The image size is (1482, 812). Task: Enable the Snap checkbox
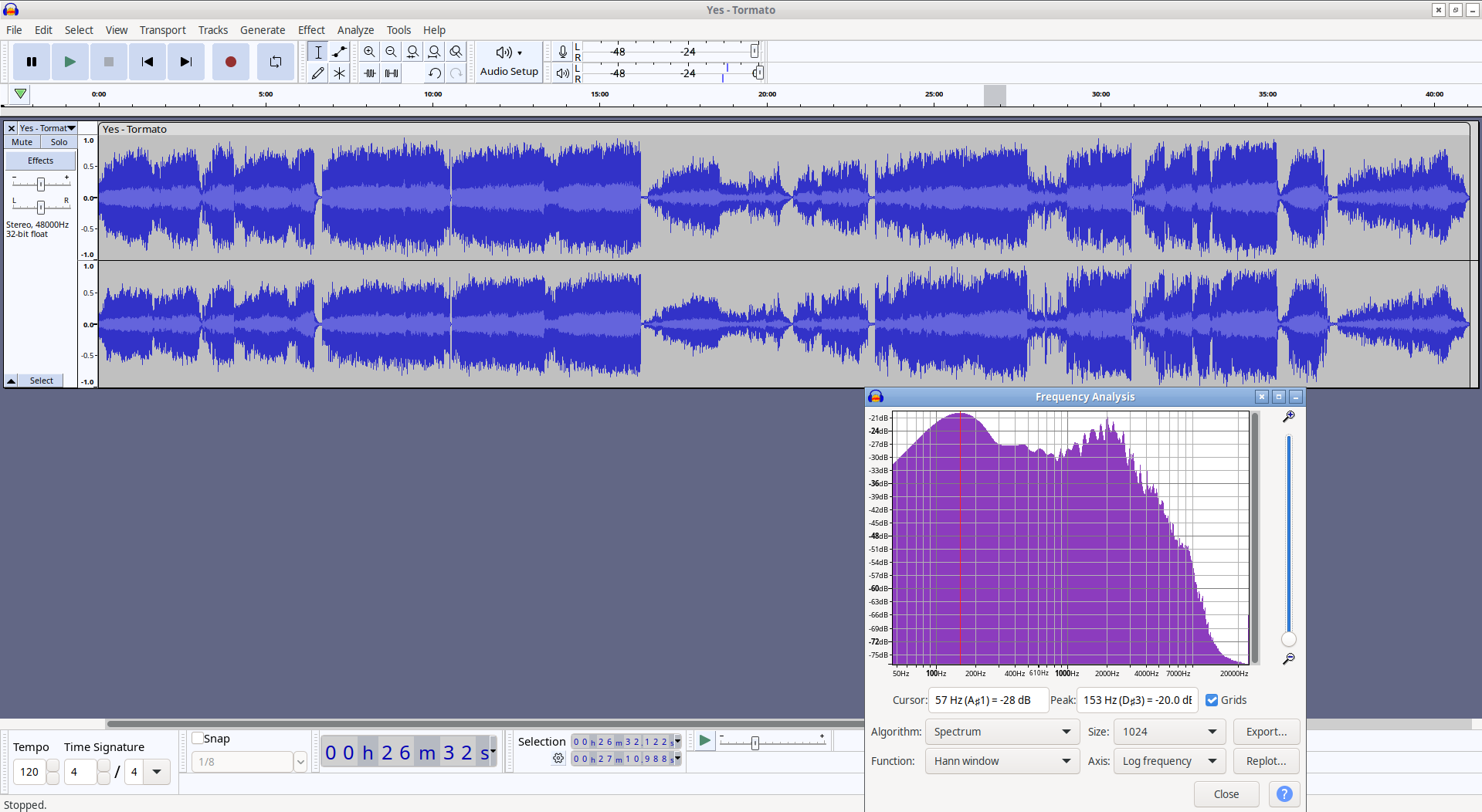click(198, 739)
